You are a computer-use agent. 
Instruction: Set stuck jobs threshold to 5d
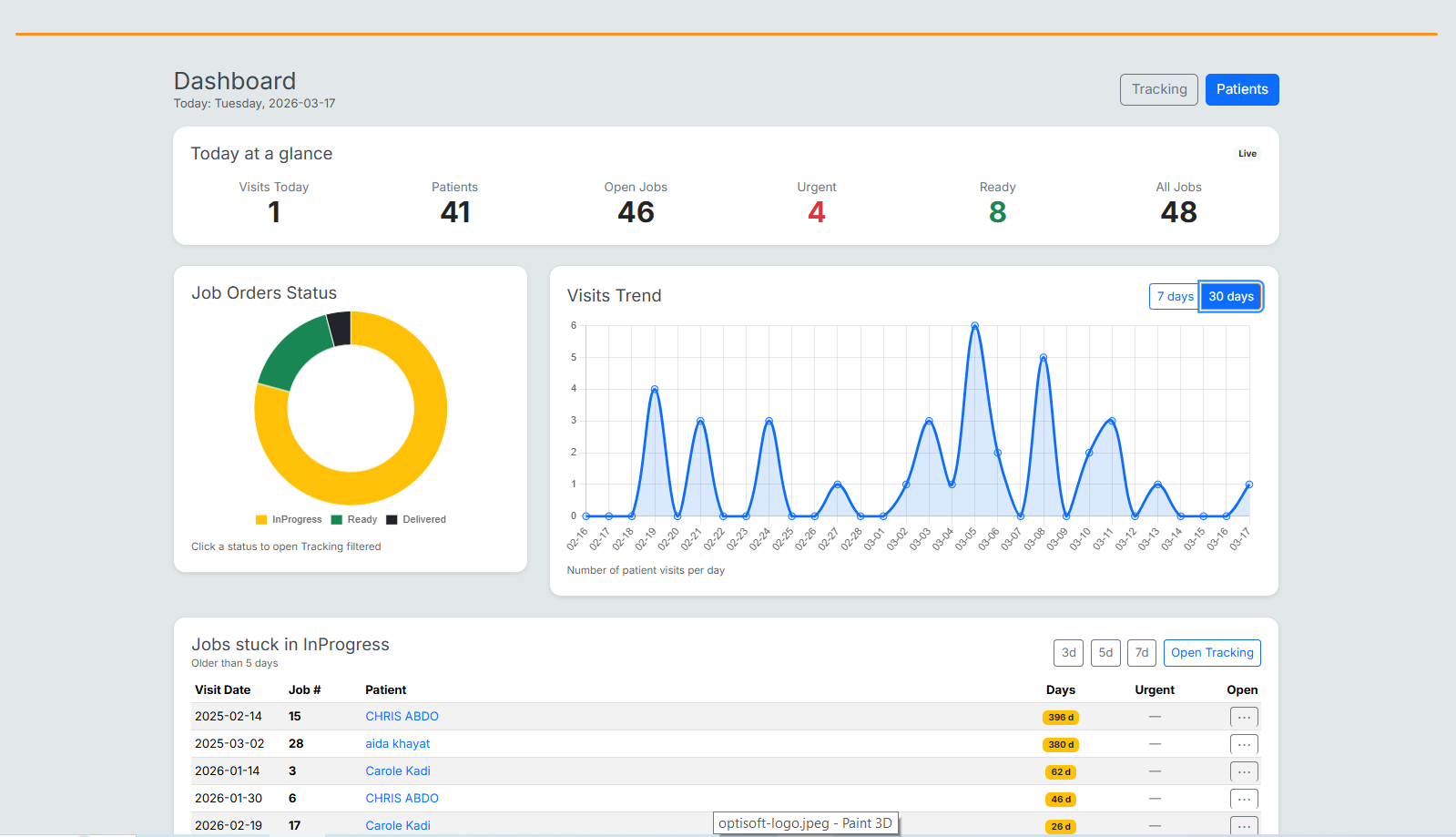coord(1105,653)
